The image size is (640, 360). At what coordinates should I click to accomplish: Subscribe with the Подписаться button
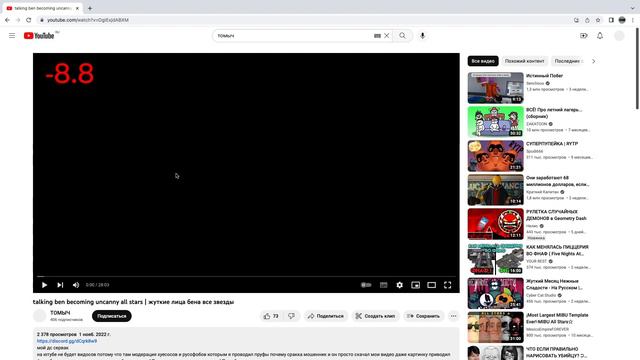[x=112, y=316]
